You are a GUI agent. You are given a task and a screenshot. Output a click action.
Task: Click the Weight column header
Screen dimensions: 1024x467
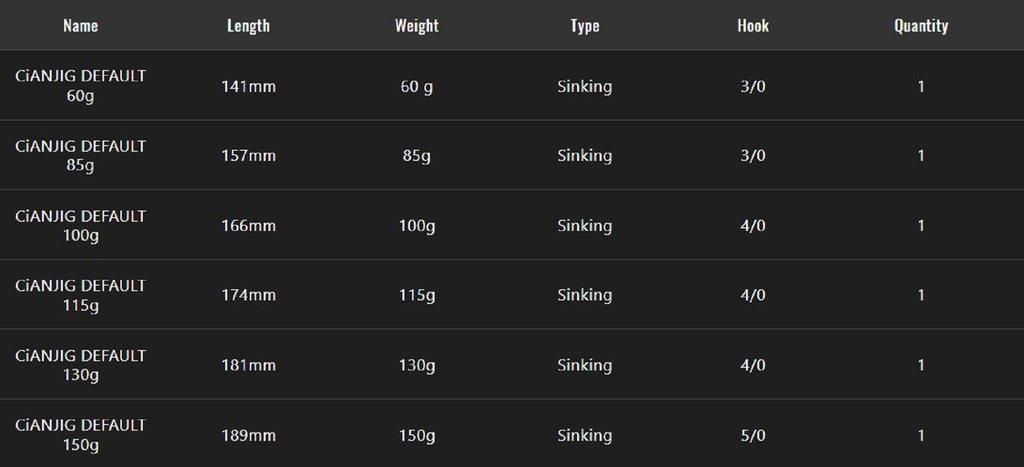click(416, 26)
